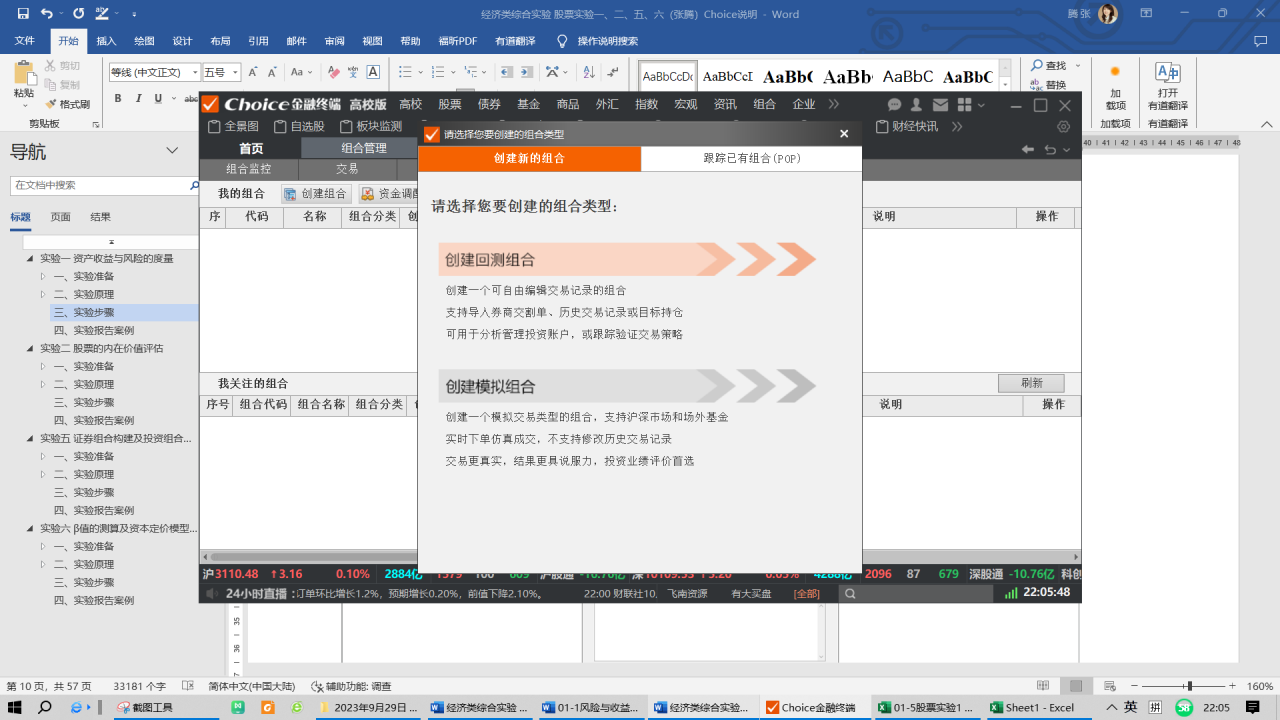Screen dimensions: 1280x720
Task: Open the mail envelope icon in Choice
Action: click(940, 105)
